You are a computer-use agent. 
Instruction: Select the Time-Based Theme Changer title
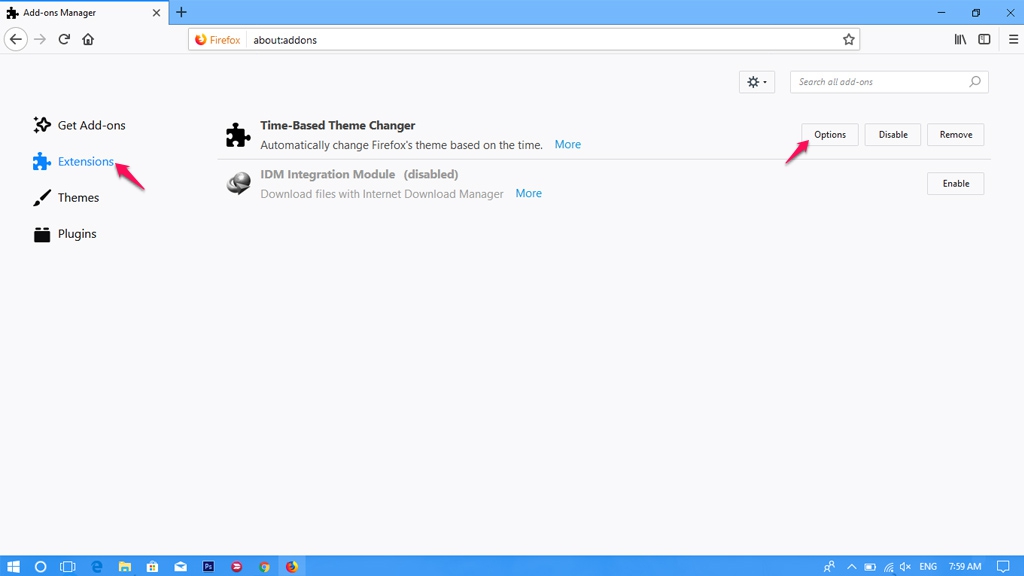pyautogui.click(x=338, y=125)
